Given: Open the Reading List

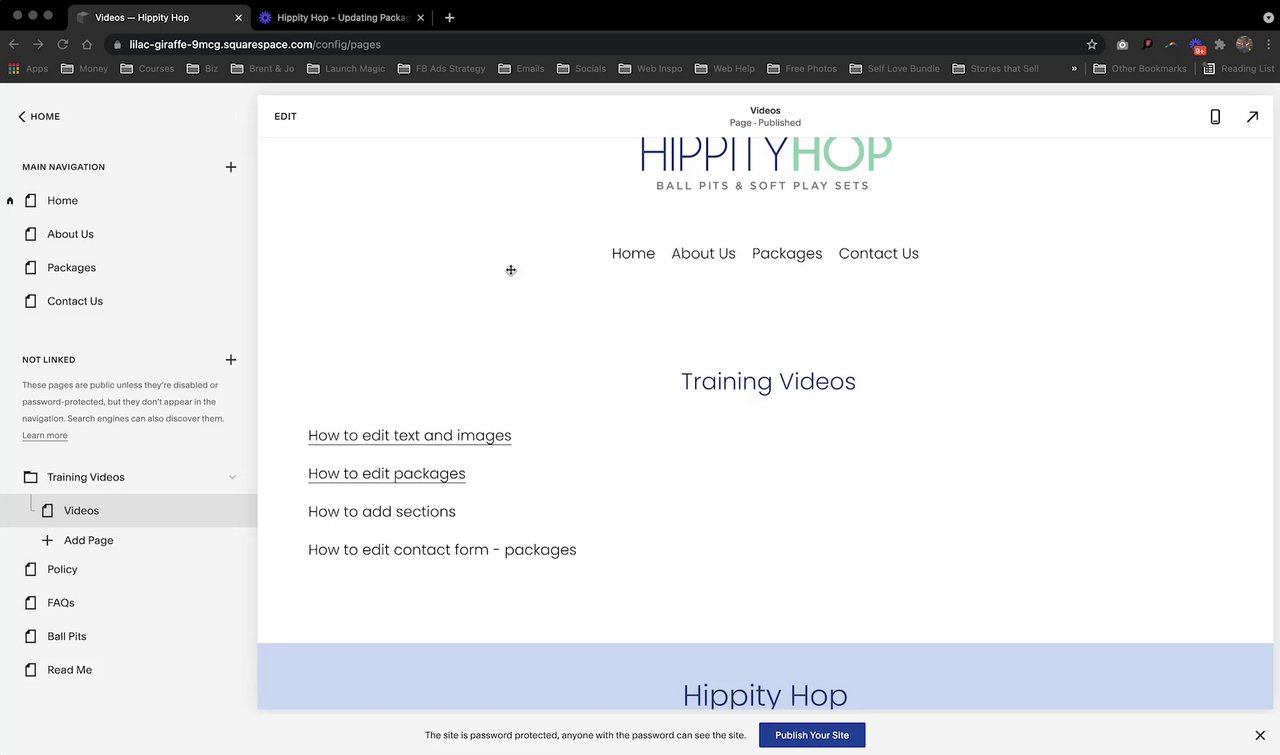Looking at the screenshot, I should 1238,69.
